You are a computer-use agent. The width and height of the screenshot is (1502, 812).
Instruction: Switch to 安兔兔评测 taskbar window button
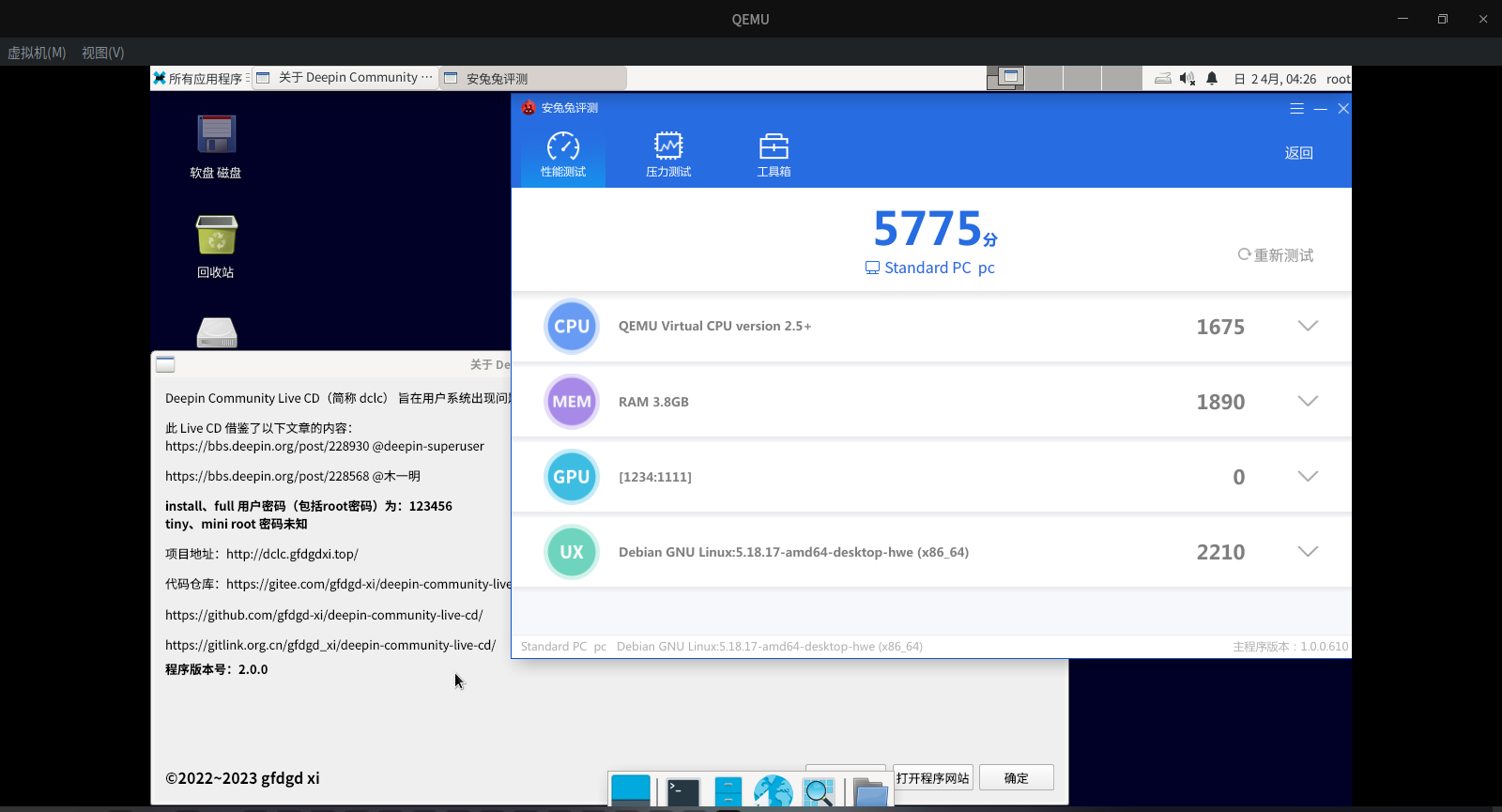[x=533, y=78]
